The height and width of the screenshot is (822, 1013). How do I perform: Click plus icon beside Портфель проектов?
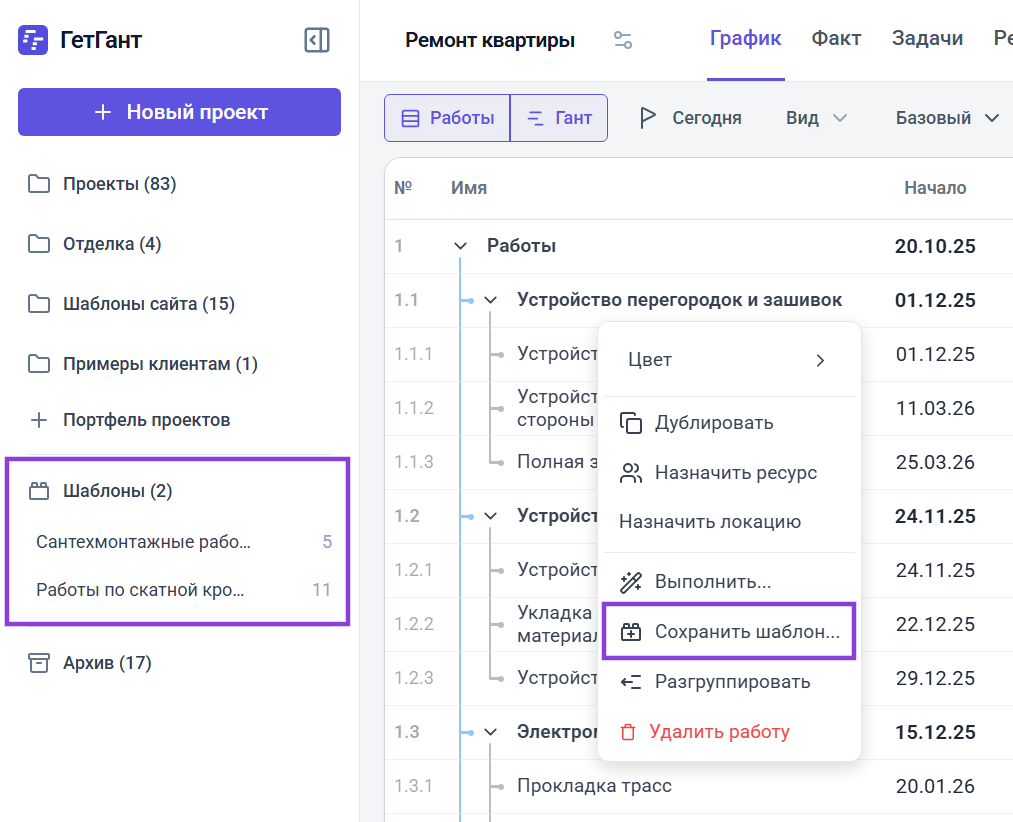coord(39,420)
